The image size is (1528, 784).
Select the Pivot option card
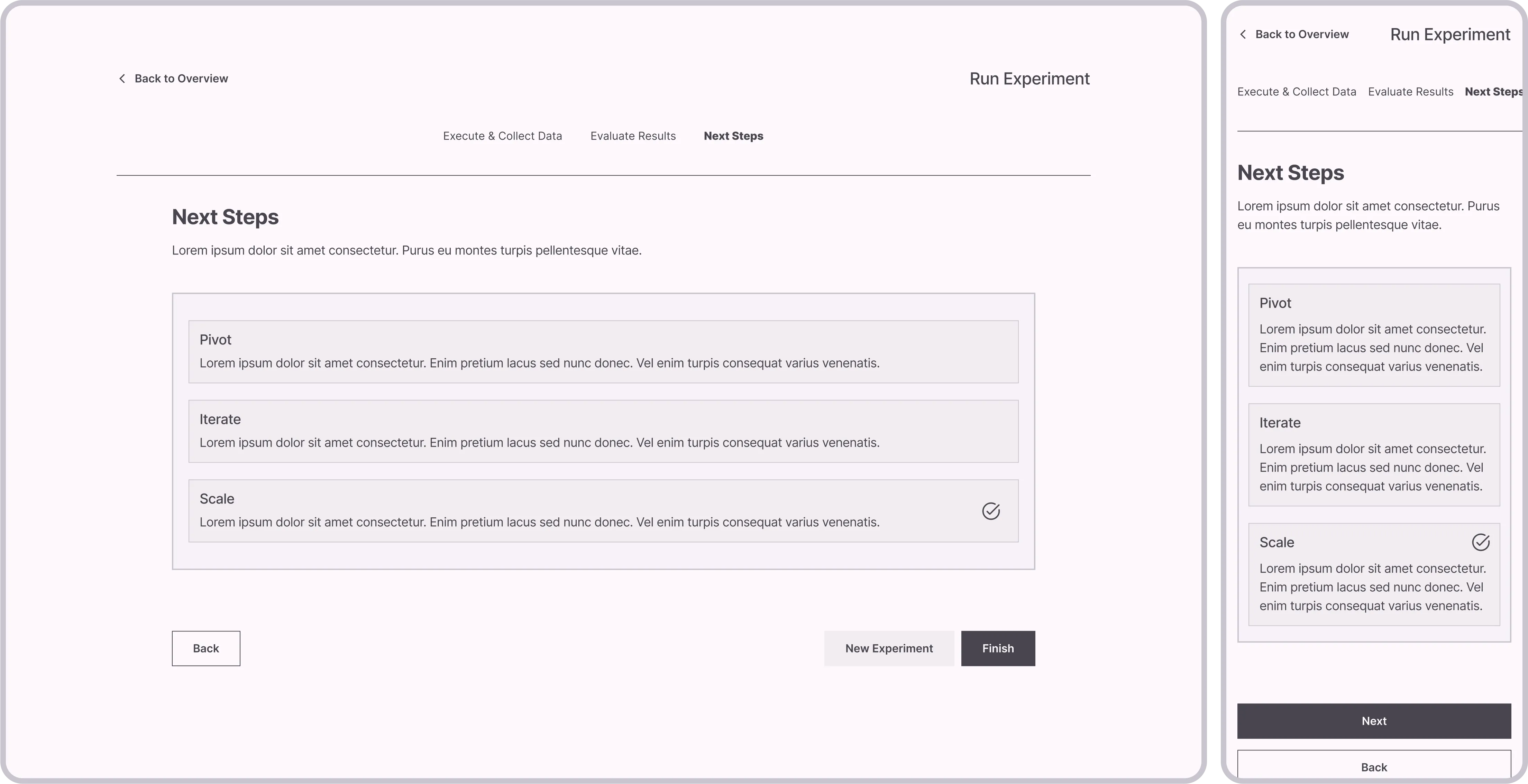click(602, 351)
